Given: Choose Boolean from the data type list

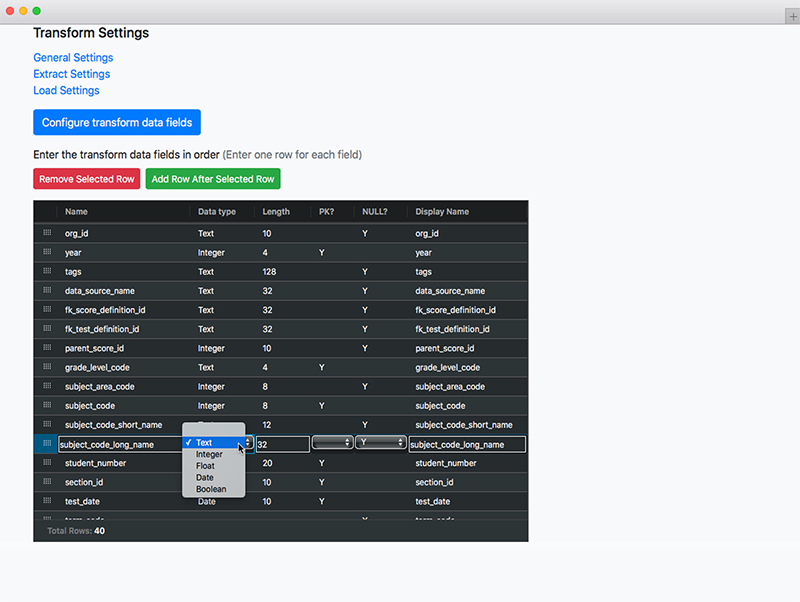Looking at the screenshot, I should [x=211, y=490].
